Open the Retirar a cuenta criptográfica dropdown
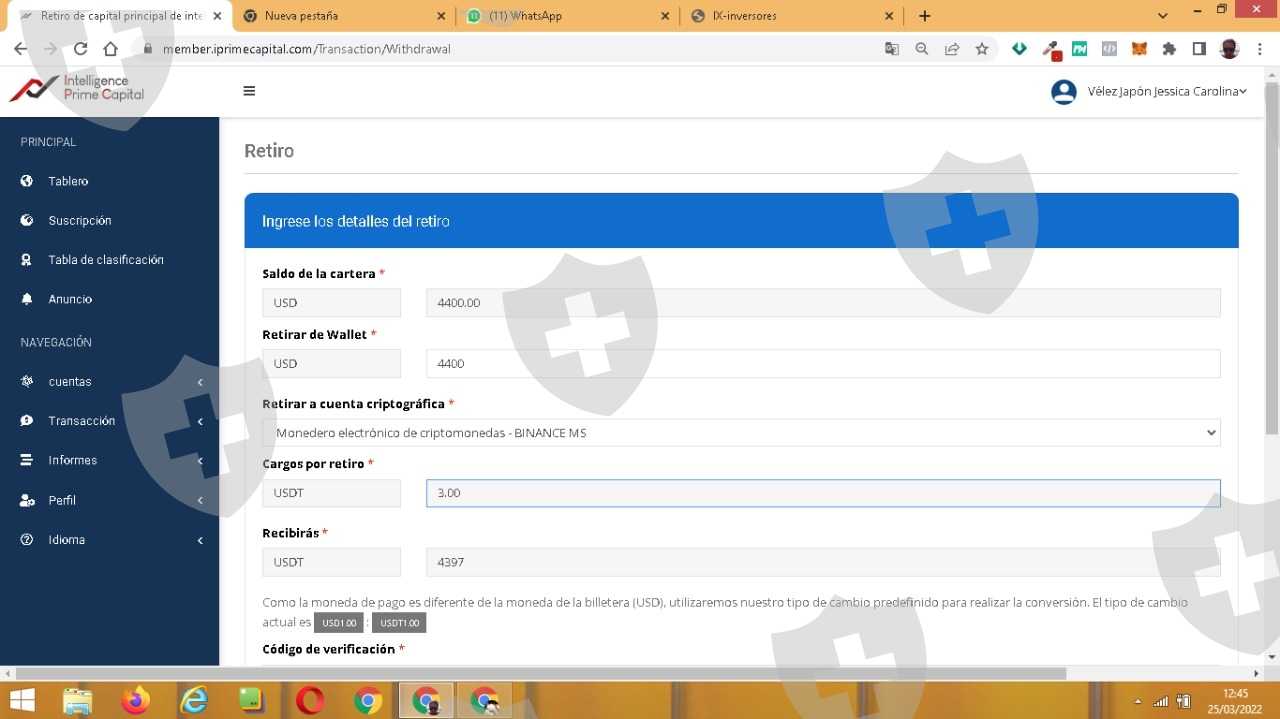Viewport: 1280px width, 719px height. coord(741,433)
